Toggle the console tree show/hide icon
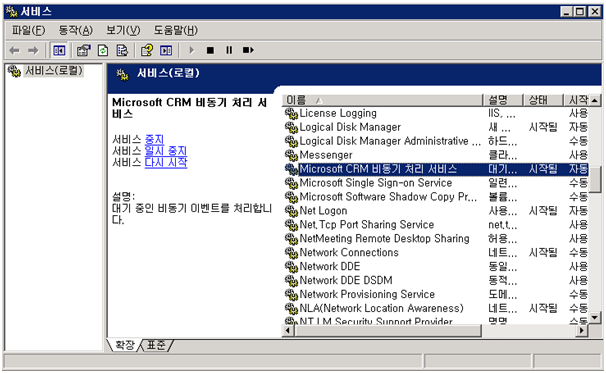 tap(59, 50)
